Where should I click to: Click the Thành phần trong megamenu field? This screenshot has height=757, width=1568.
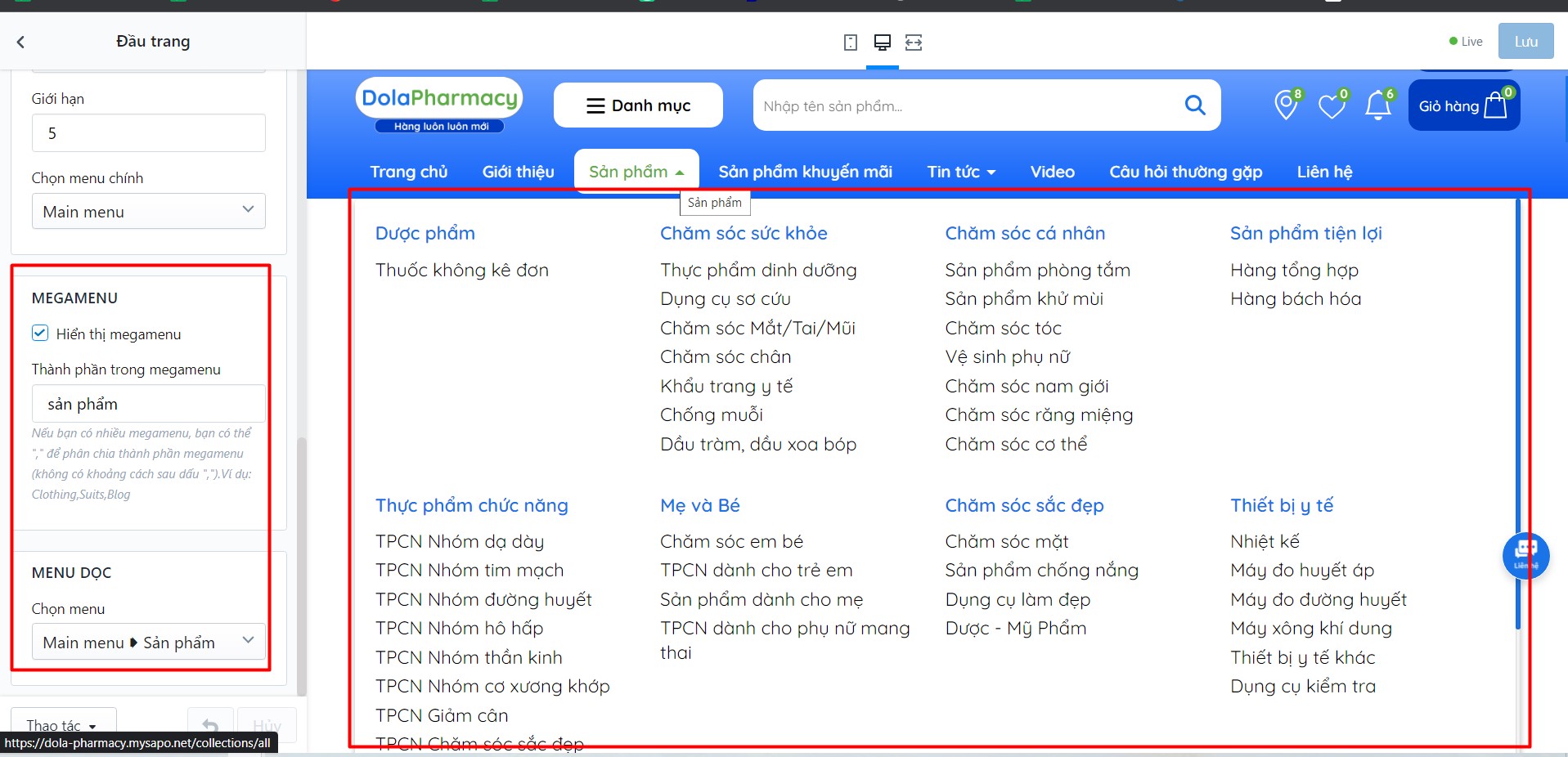point(149,404)
